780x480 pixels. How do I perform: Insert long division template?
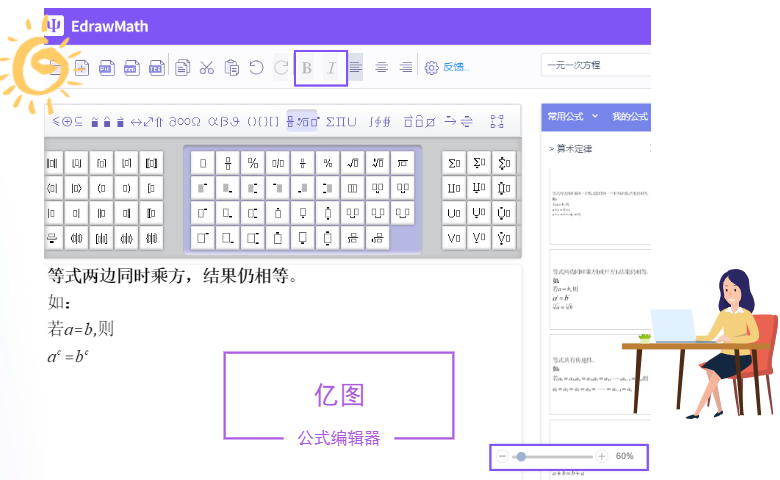coord(402,163)
